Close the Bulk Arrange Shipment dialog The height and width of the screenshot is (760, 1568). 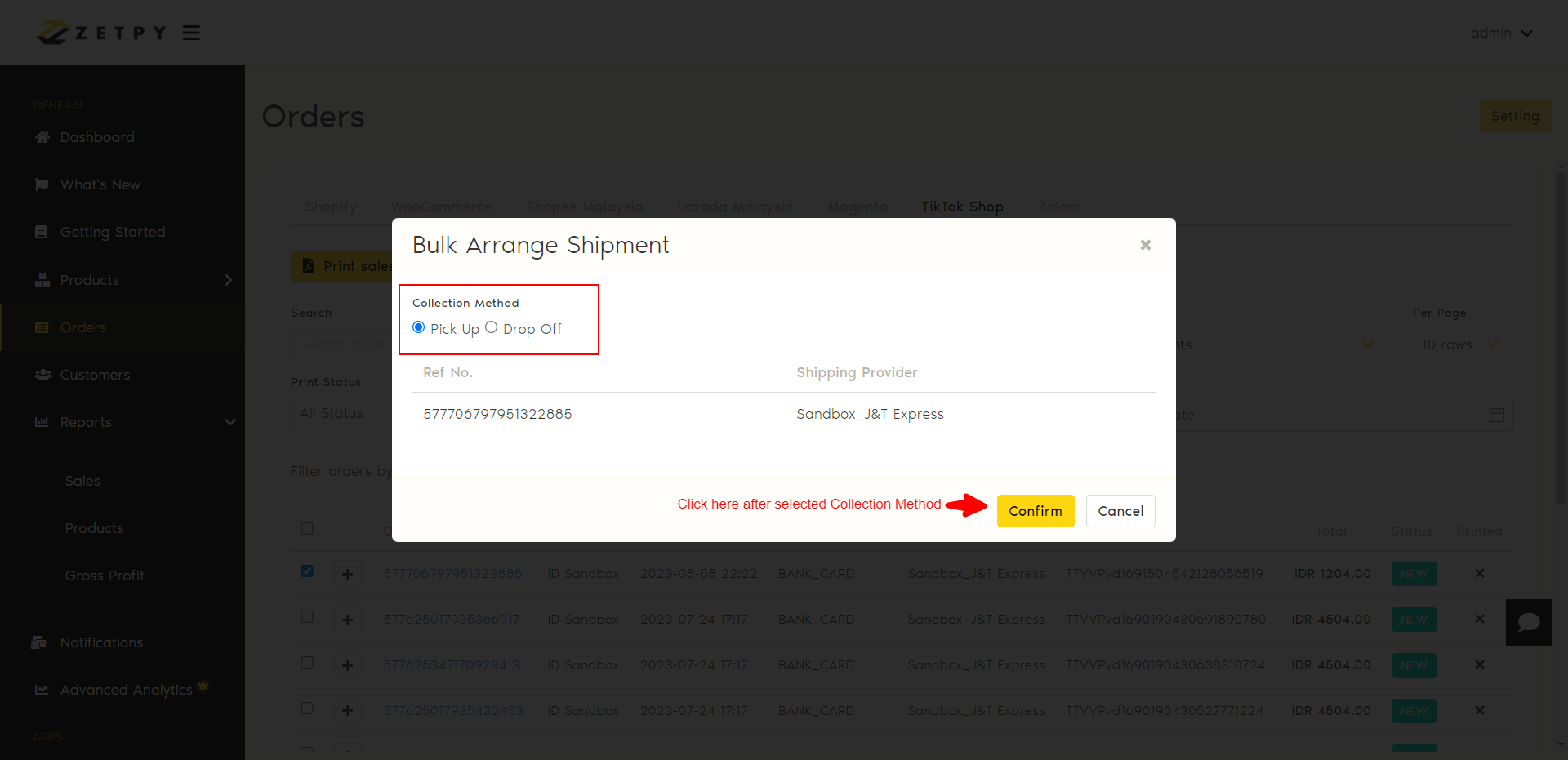tap(1145, 245)
